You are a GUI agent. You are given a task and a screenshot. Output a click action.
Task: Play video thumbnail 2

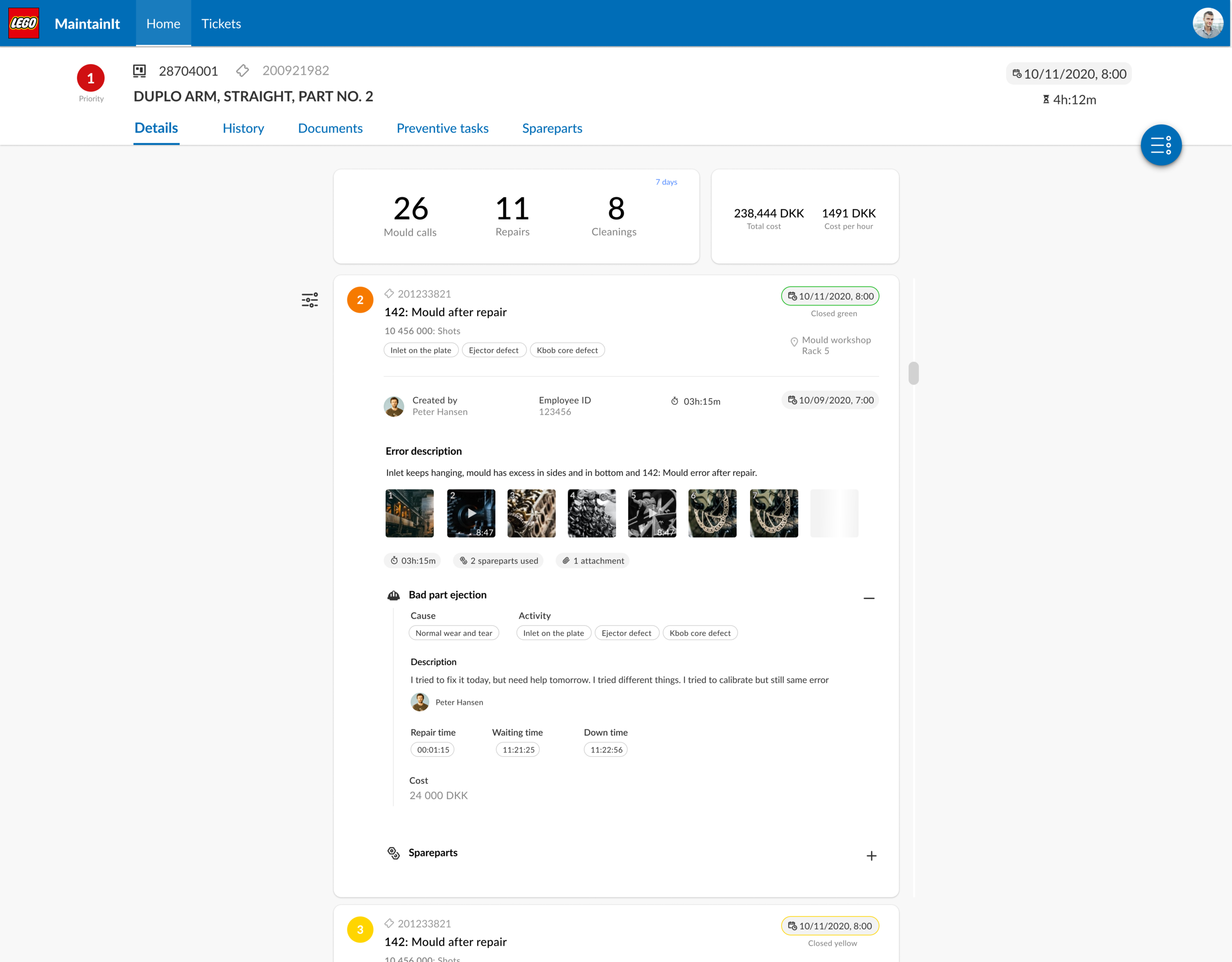(x=471, y=513)
